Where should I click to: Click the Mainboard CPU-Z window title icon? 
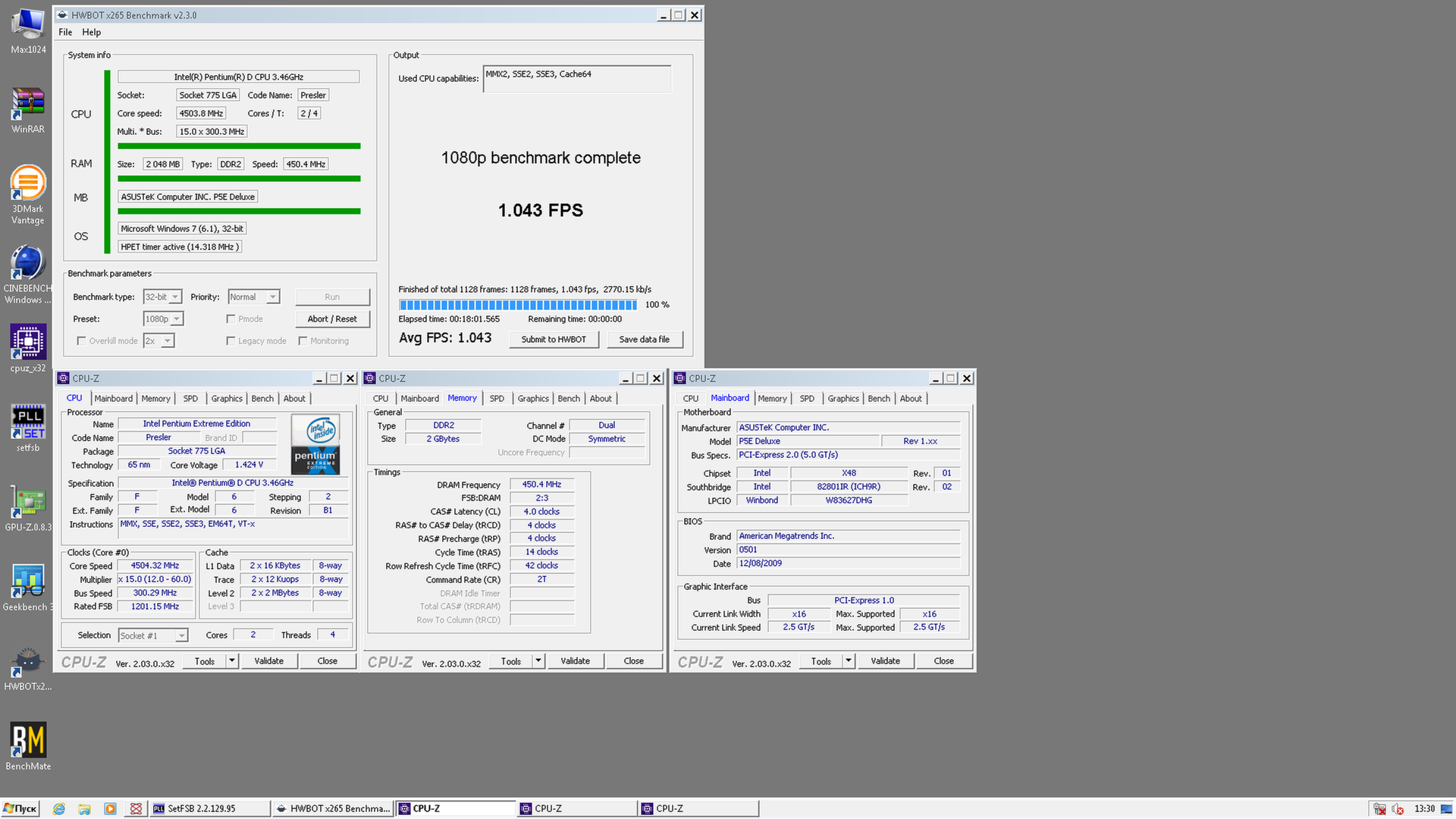click(x=680, y=378)
